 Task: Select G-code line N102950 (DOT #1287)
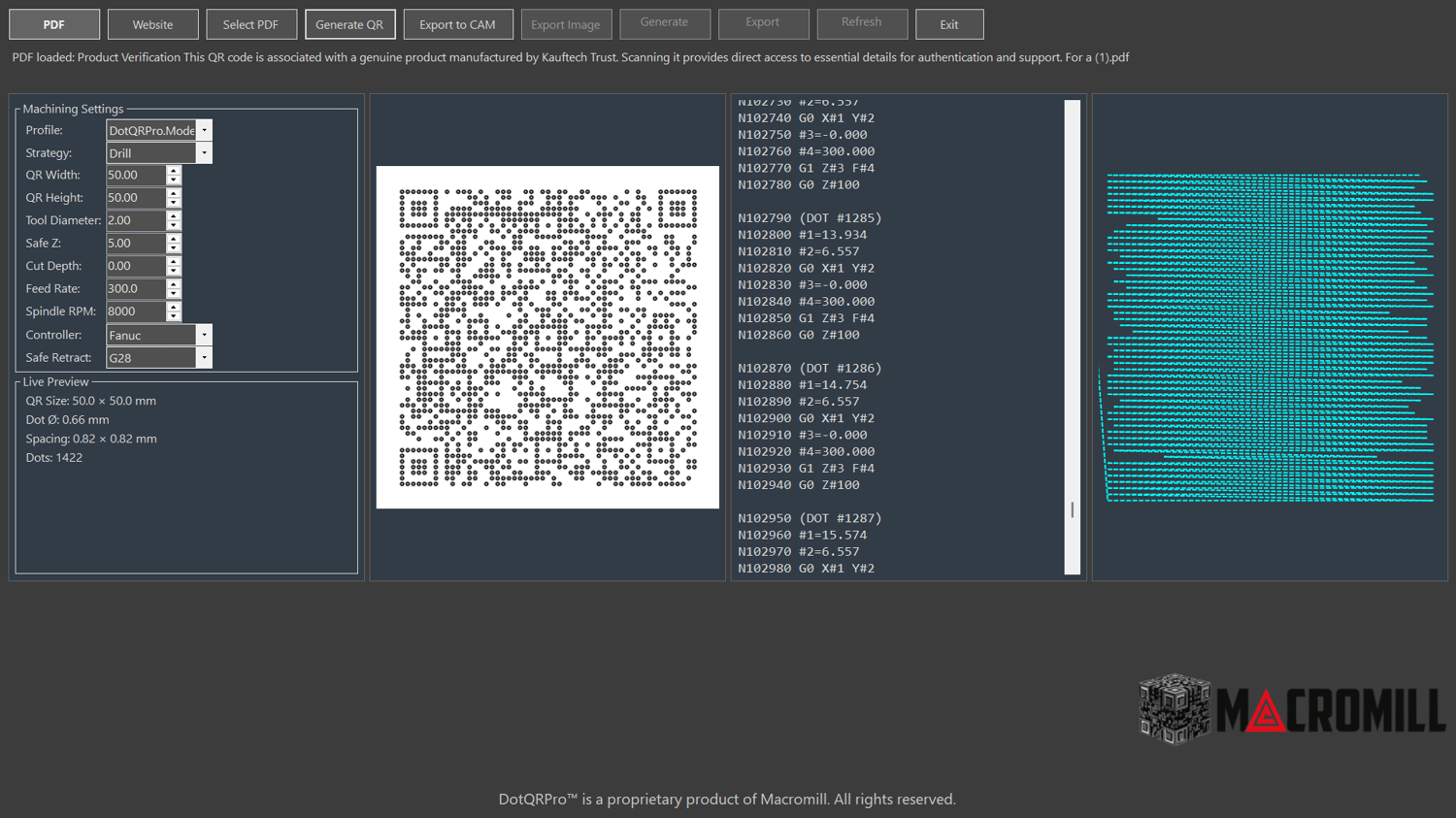coord(810,519)
